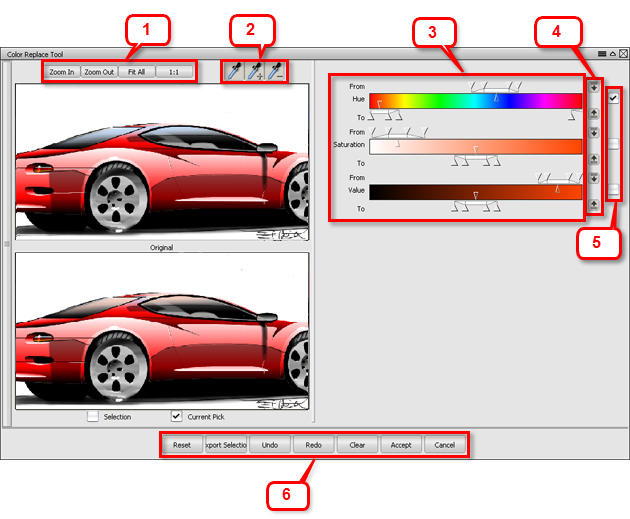Click the left-edge panel grip handle

[x=6, y=244]
